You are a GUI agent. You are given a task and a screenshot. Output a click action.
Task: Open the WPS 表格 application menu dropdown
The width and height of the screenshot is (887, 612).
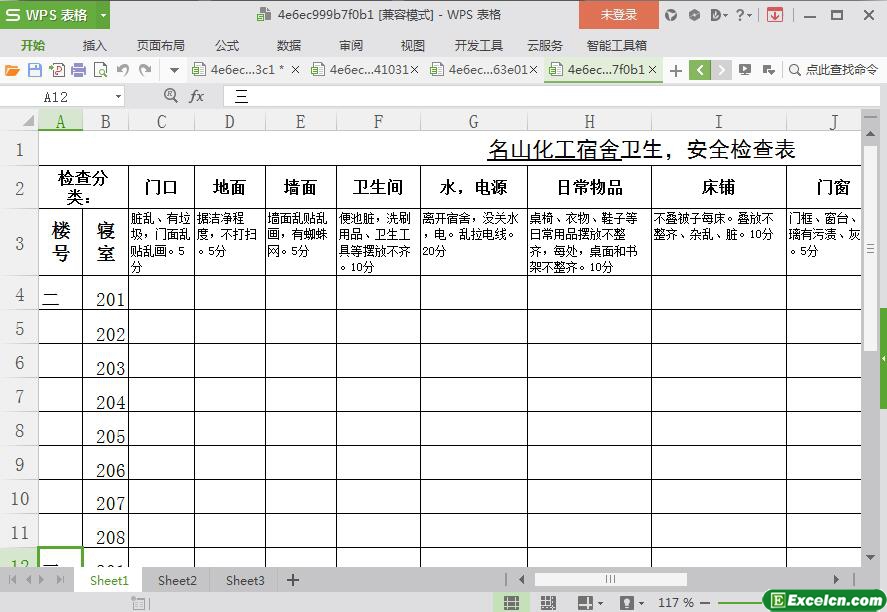(104, 15)
